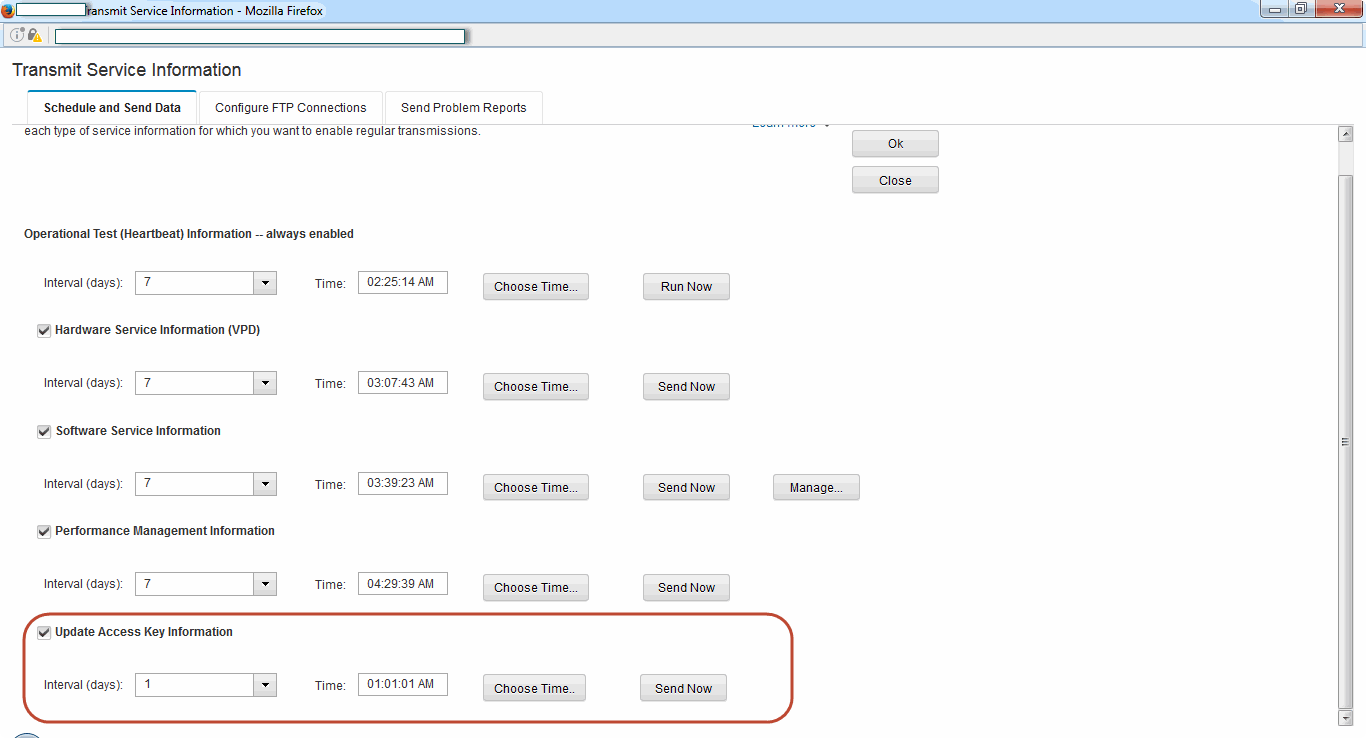Viewport: 1366px width, 738px height.
Task: Expand the Hardware Service interval dropdown
Action: point(264,383)
